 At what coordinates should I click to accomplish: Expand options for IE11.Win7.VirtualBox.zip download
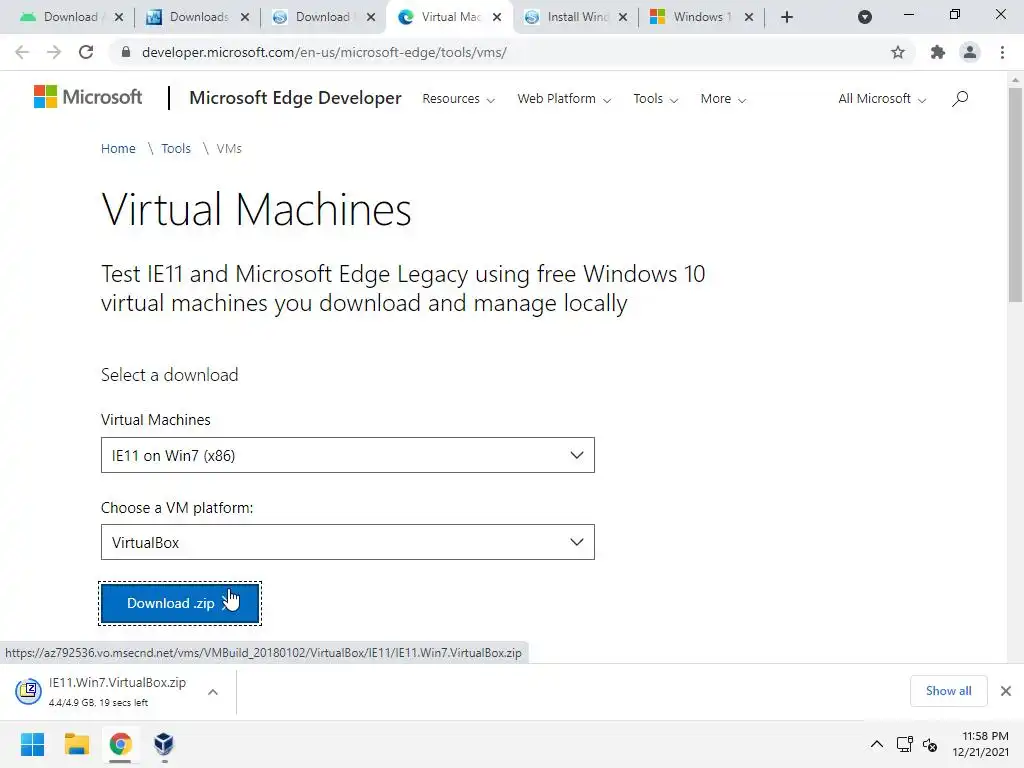pyautogui.click(x=213, y=692)
